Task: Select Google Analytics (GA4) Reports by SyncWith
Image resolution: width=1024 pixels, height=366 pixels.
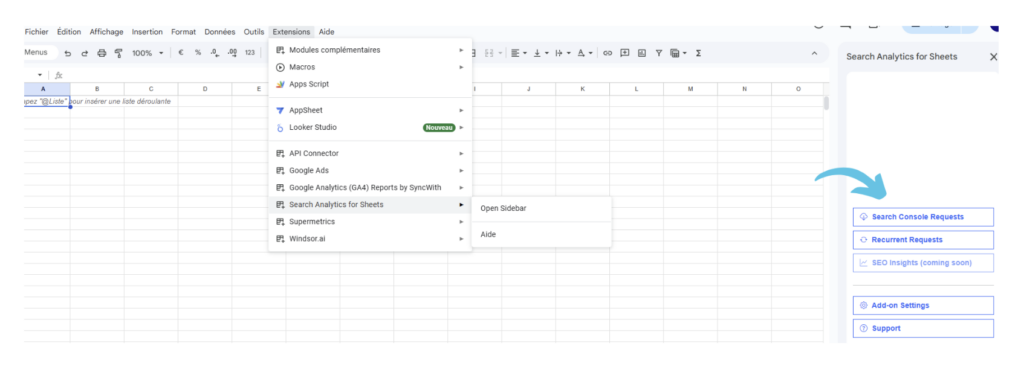Action: [x=370, y=188]
